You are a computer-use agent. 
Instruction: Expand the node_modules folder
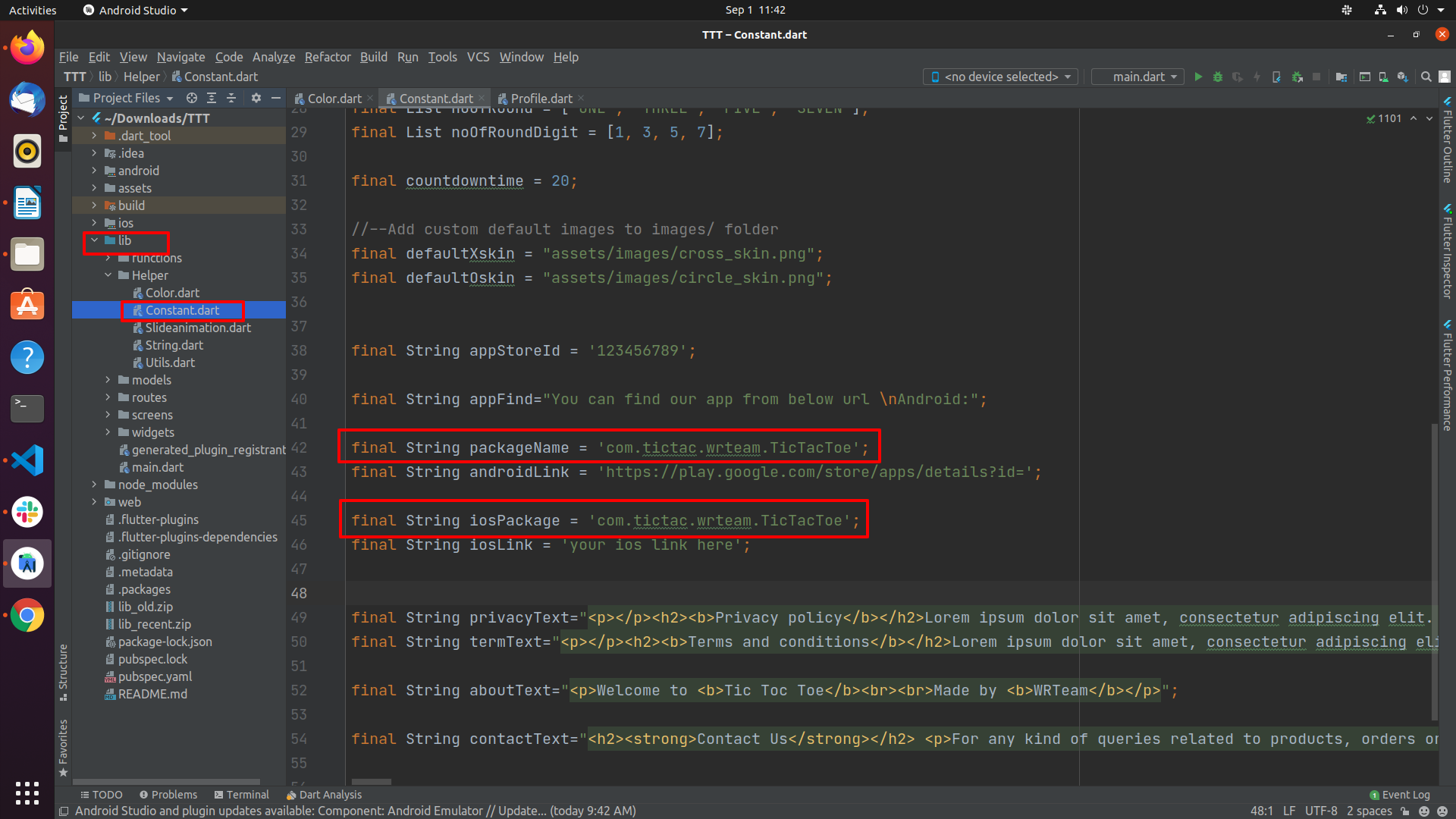pos(94,485)
